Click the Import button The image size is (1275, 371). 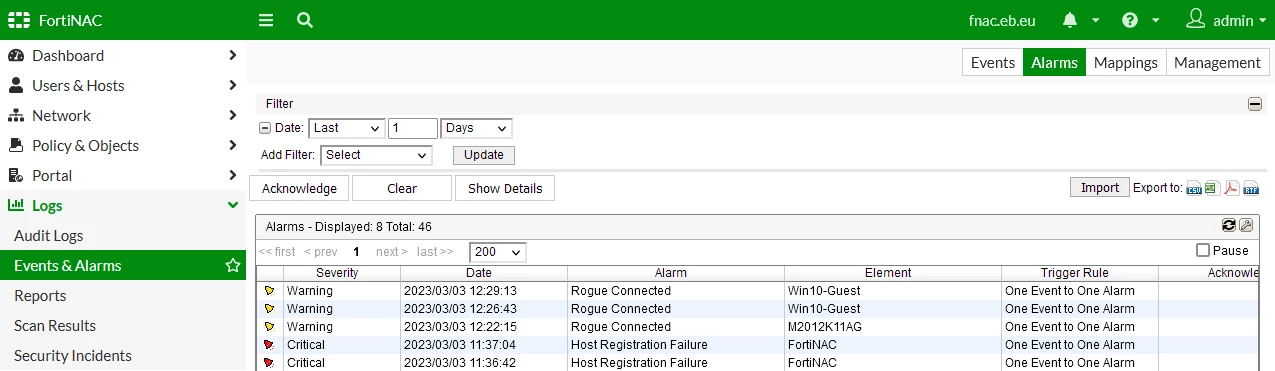pyautogui.click(x=1100, y=187)
